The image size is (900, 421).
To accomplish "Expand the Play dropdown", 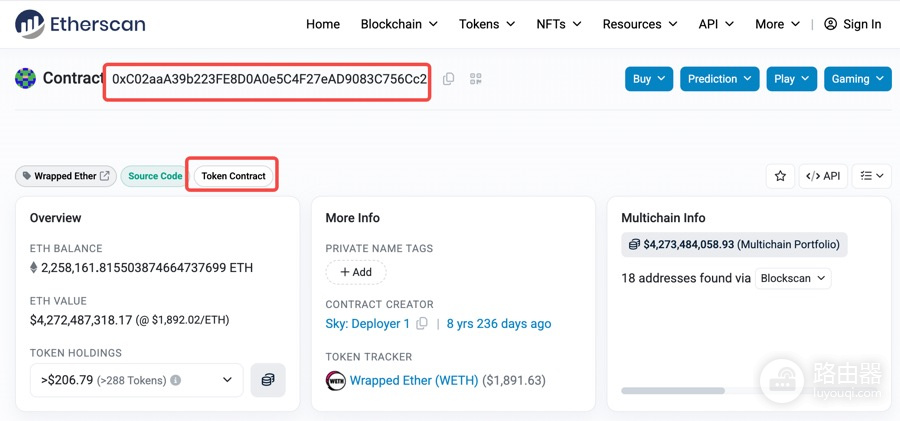I will point(792,79).
